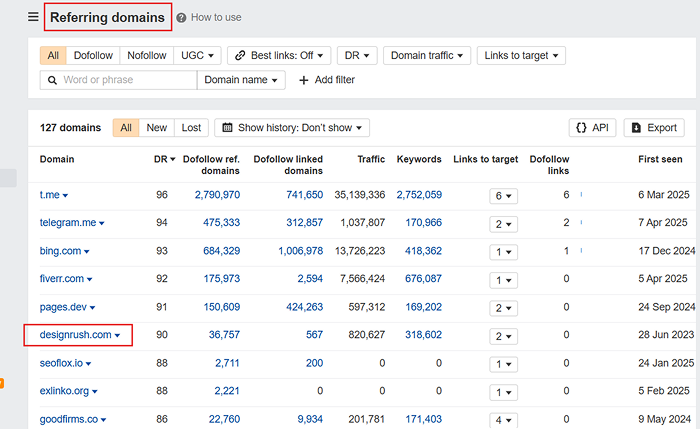Select the Dofollow filter
Viewport: 700px width, 429px height.
(93, 55)
